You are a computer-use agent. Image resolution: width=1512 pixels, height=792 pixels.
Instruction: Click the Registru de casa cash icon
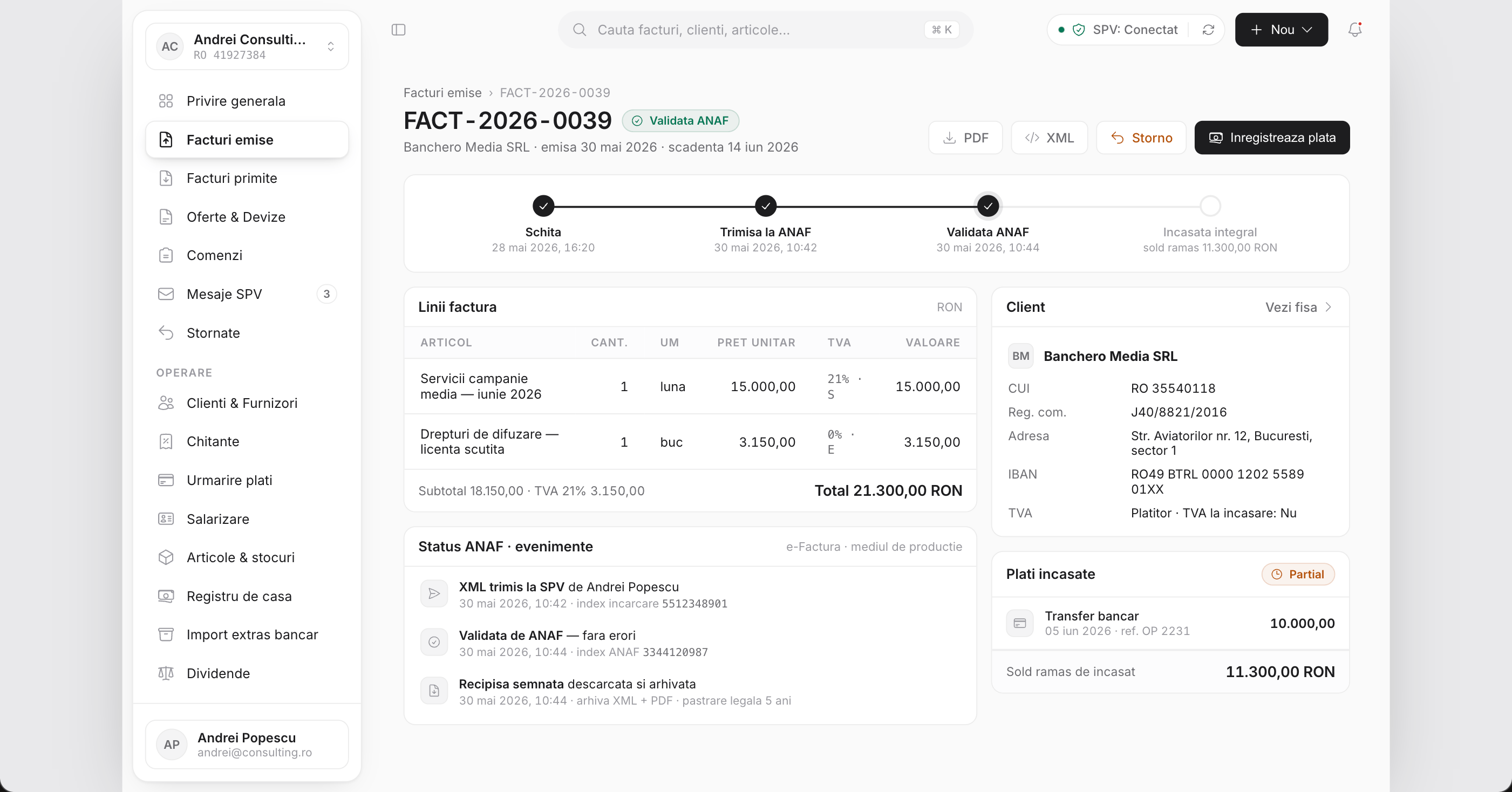(x=166, y=596)
